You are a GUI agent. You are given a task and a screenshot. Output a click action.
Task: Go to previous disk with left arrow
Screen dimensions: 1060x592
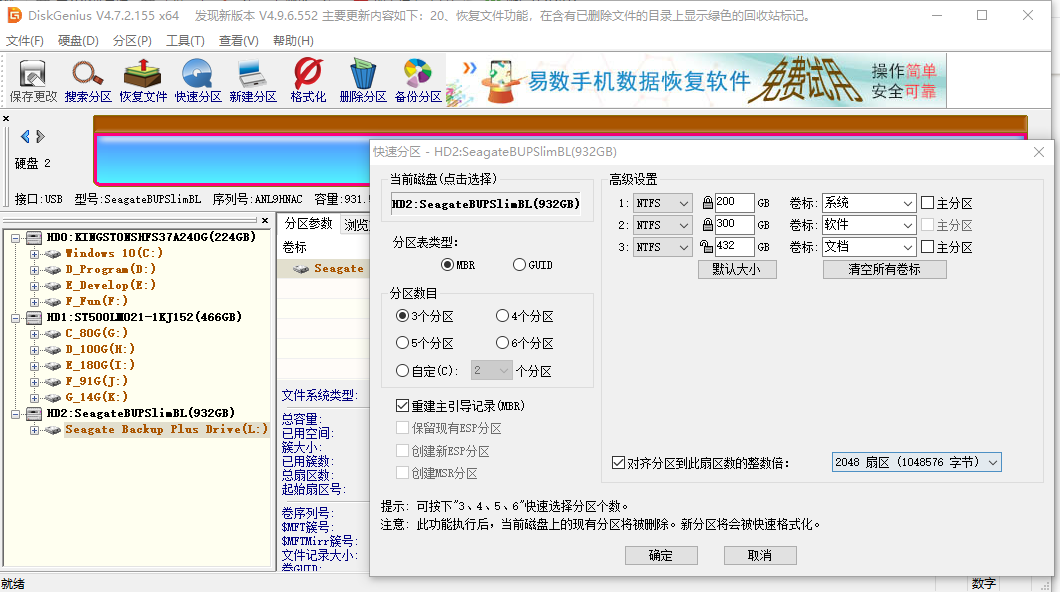25,137
